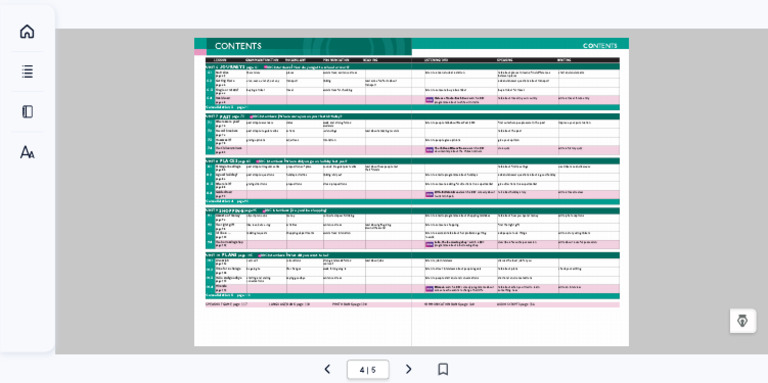This screenshot has width=768, height=383.
Task: Open the table of contents list icon
Action: pos(27,72)
